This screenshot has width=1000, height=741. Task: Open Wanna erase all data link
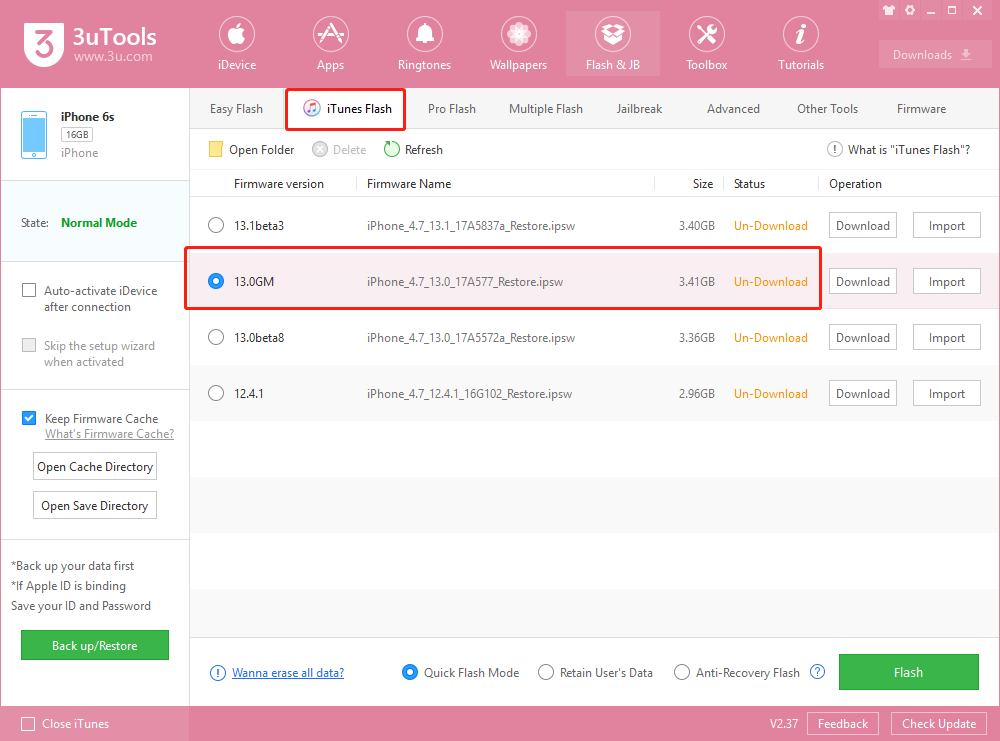pos(288,673)
